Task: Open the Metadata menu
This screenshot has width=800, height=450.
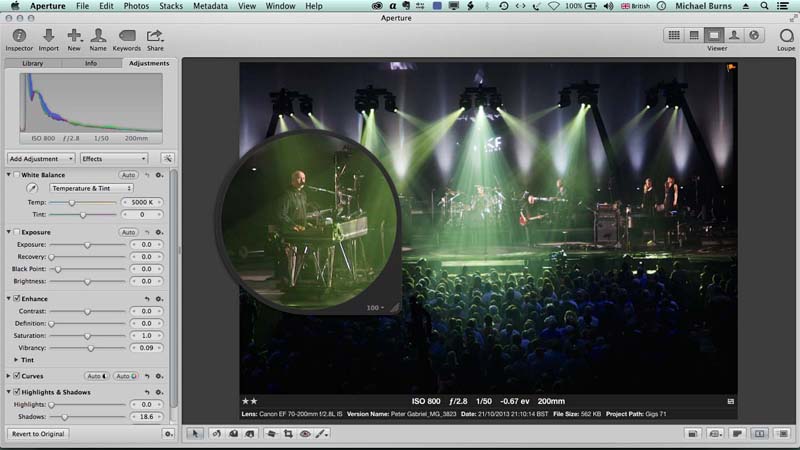Action: tap(210, 6)
